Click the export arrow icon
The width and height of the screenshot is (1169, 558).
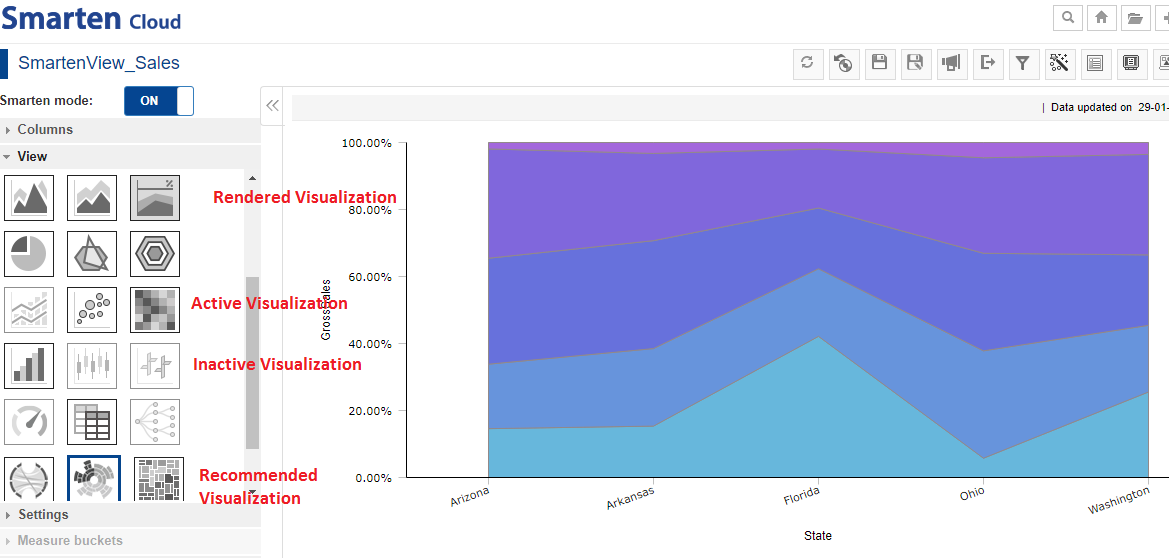pos(988,63)
